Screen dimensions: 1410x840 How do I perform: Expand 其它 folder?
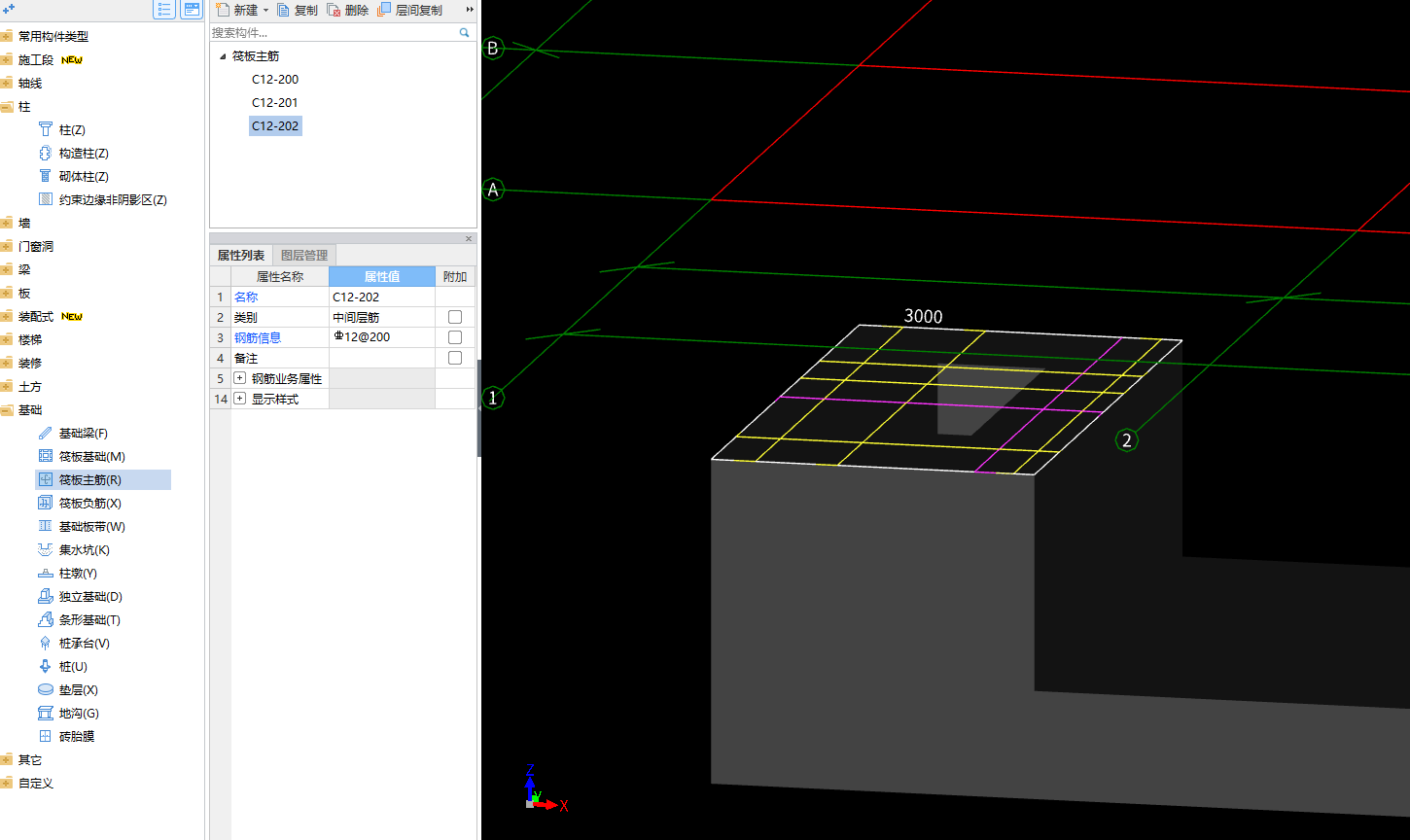pyautogui.click(x=7, y=759)
